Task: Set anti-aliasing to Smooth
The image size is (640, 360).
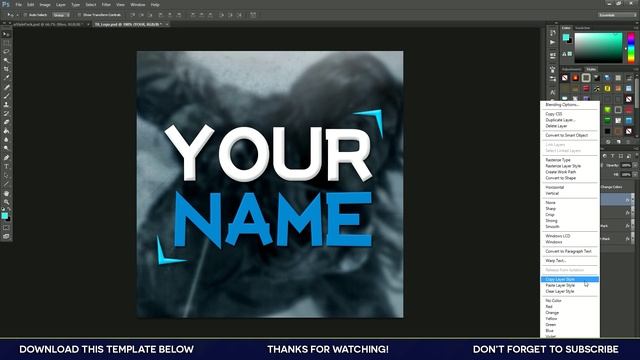Action: pyautogui.click(x=552, y=227)
